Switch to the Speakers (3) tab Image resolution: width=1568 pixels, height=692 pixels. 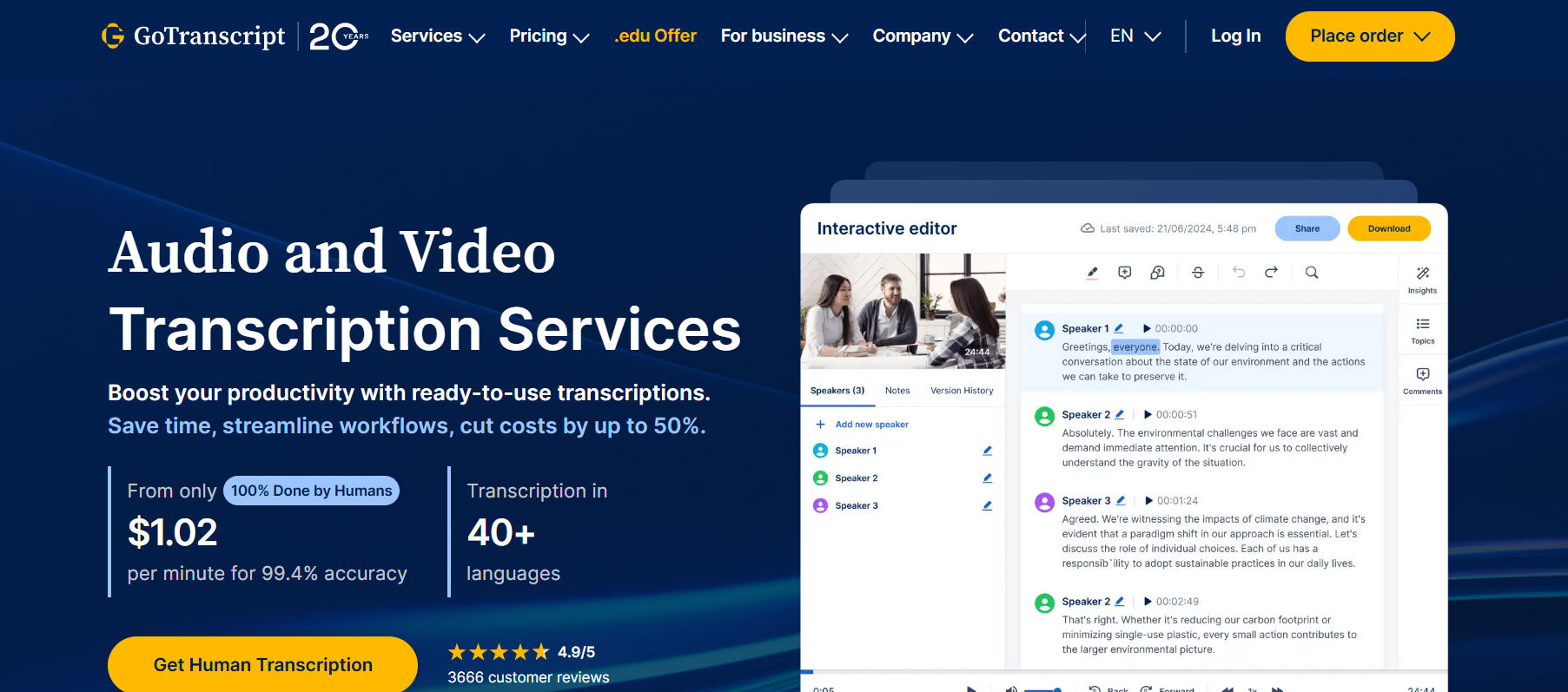837,391
